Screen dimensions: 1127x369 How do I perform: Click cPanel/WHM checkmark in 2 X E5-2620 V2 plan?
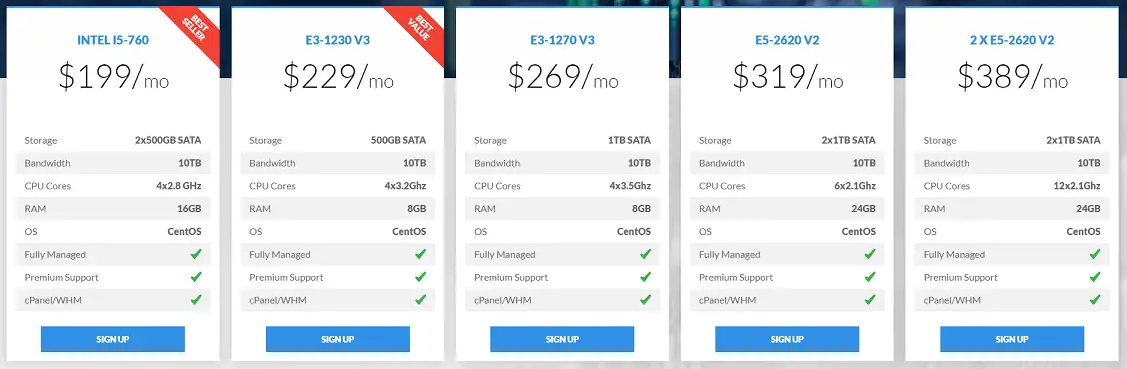[x=1095, y=299]
